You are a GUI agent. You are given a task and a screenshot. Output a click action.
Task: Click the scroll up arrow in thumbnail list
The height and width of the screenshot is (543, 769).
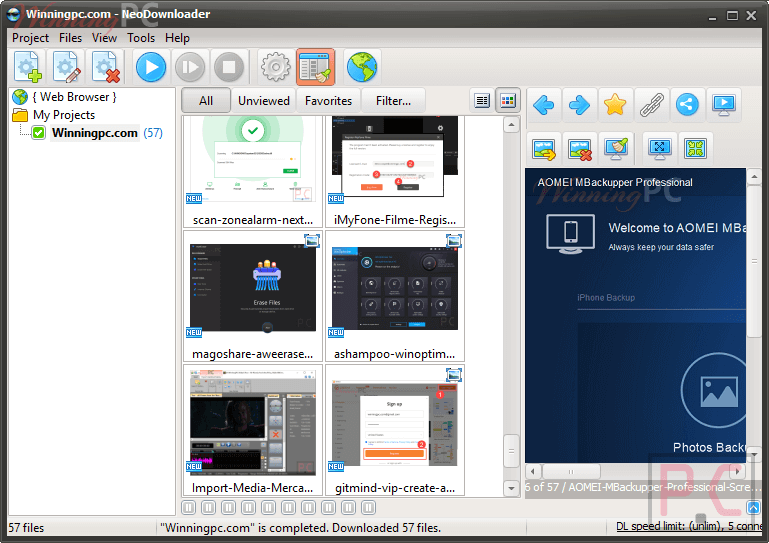pyautogui.click(x=511, y=125)
